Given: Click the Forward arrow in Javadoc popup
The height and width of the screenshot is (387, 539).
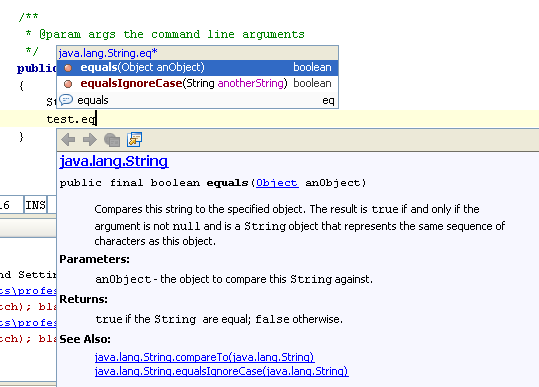Looking at the screenshot, I should (90, 140).
